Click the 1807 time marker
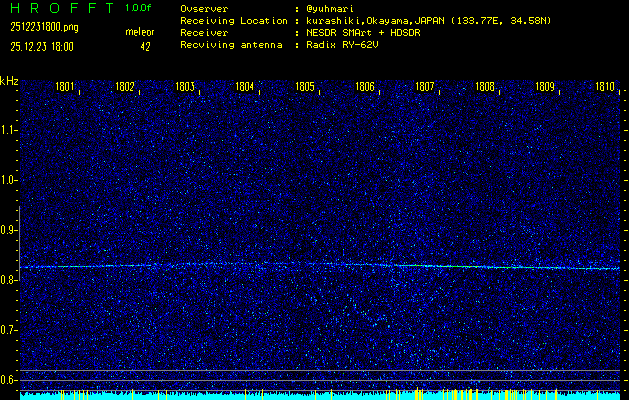 point(425,87)
